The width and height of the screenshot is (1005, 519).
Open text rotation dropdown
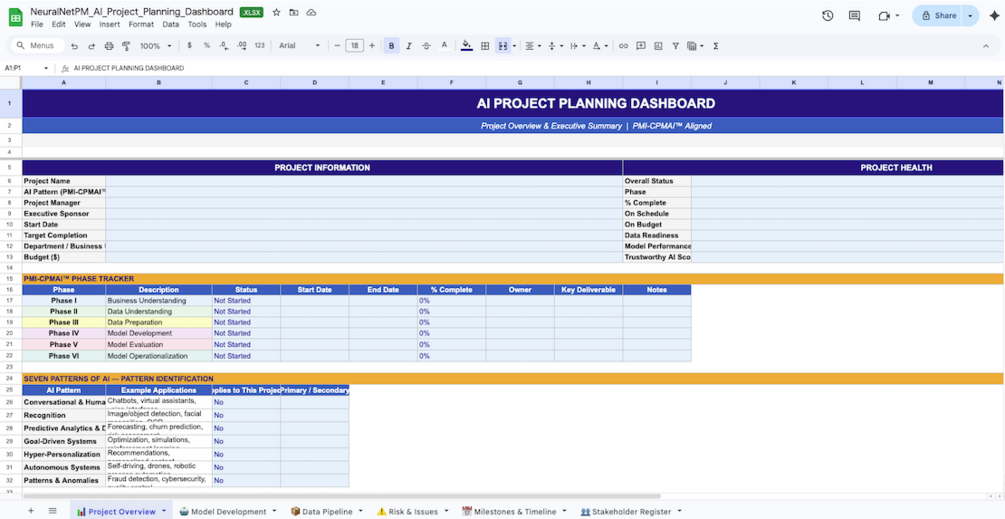point(599,46)
